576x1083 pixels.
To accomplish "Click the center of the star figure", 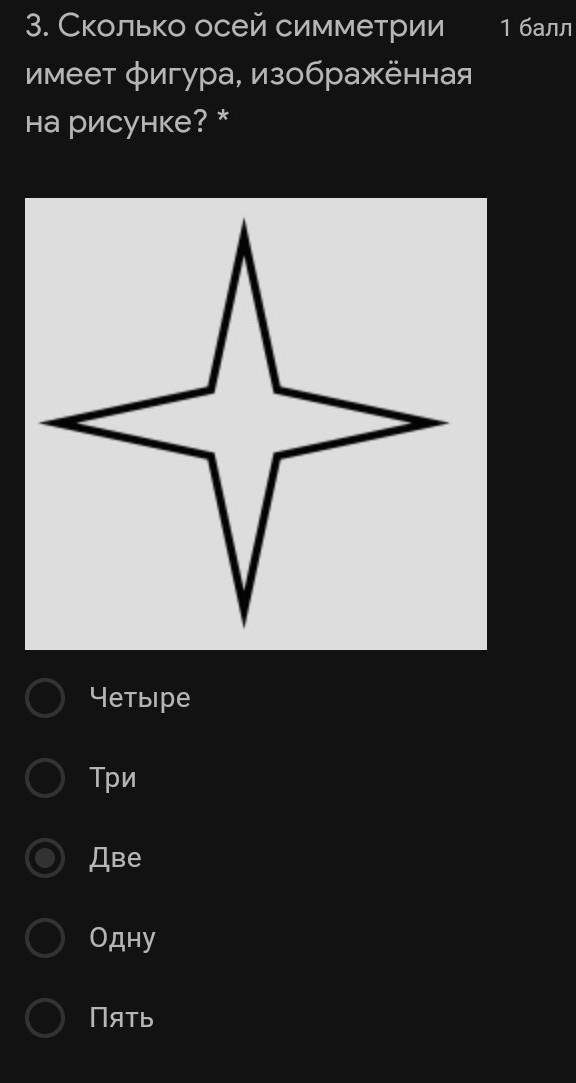I will (244, 422).
